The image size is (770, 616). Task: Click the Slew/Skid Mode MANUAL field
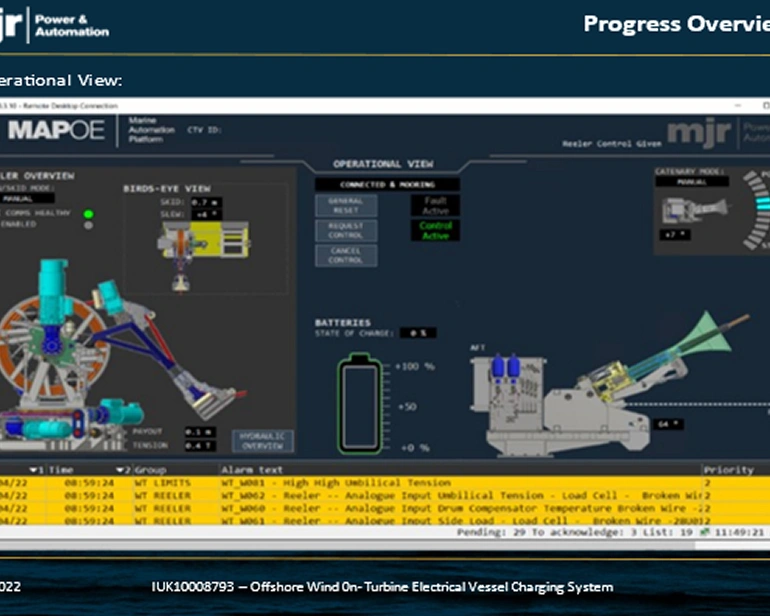click(27, 198)
